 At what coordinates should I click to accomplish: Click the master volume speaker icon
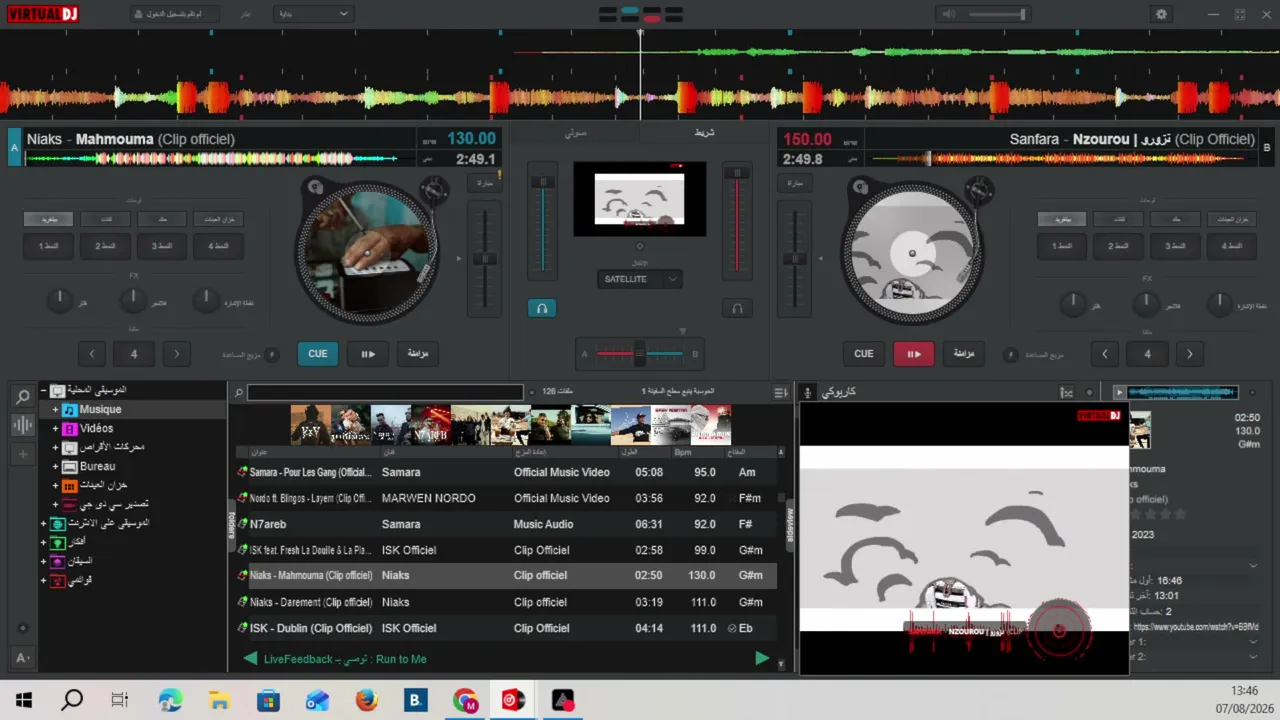point(948,14)
